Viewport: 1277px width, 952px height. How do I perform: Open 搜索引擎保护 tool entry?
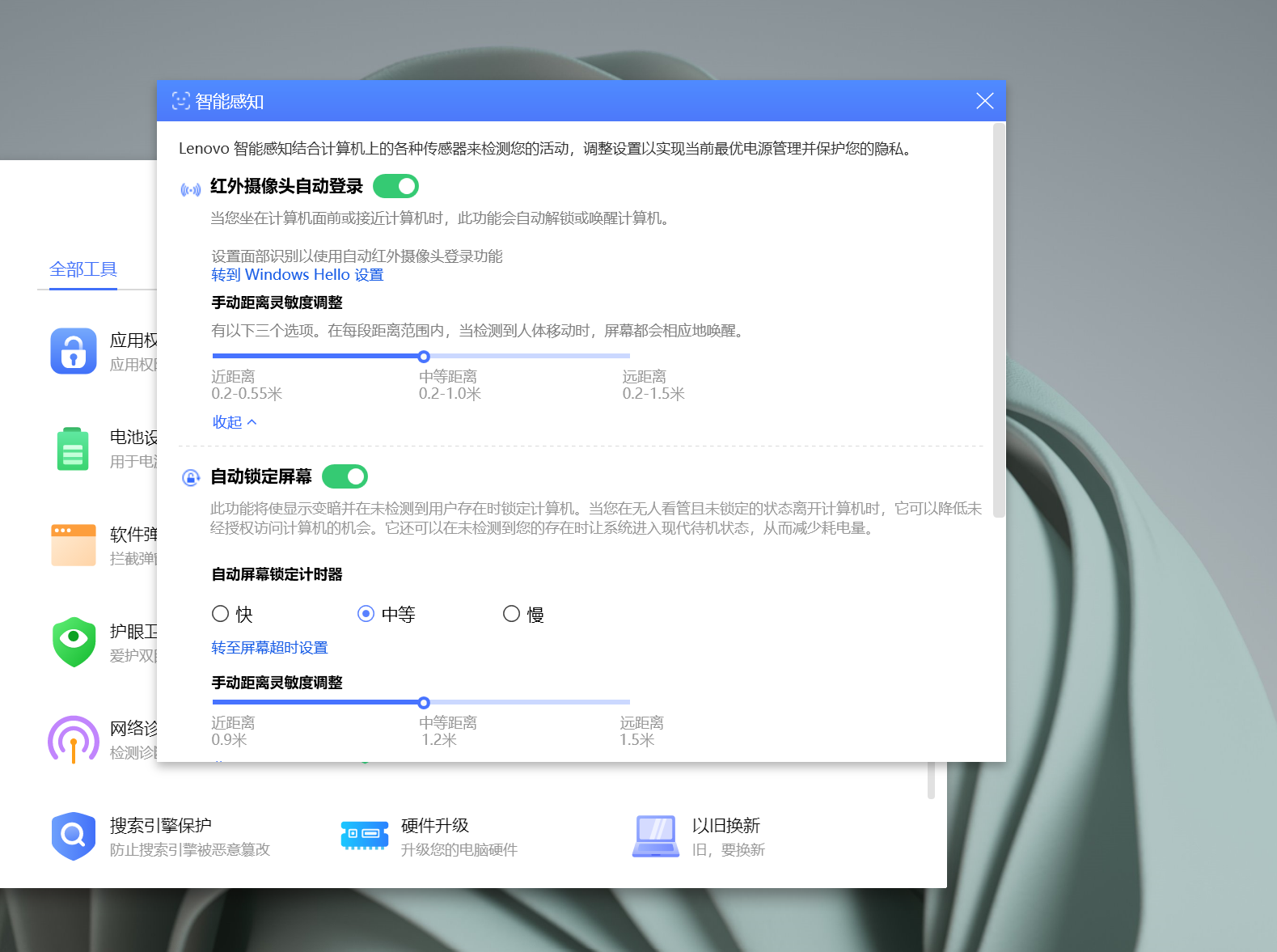coord(161,836)
